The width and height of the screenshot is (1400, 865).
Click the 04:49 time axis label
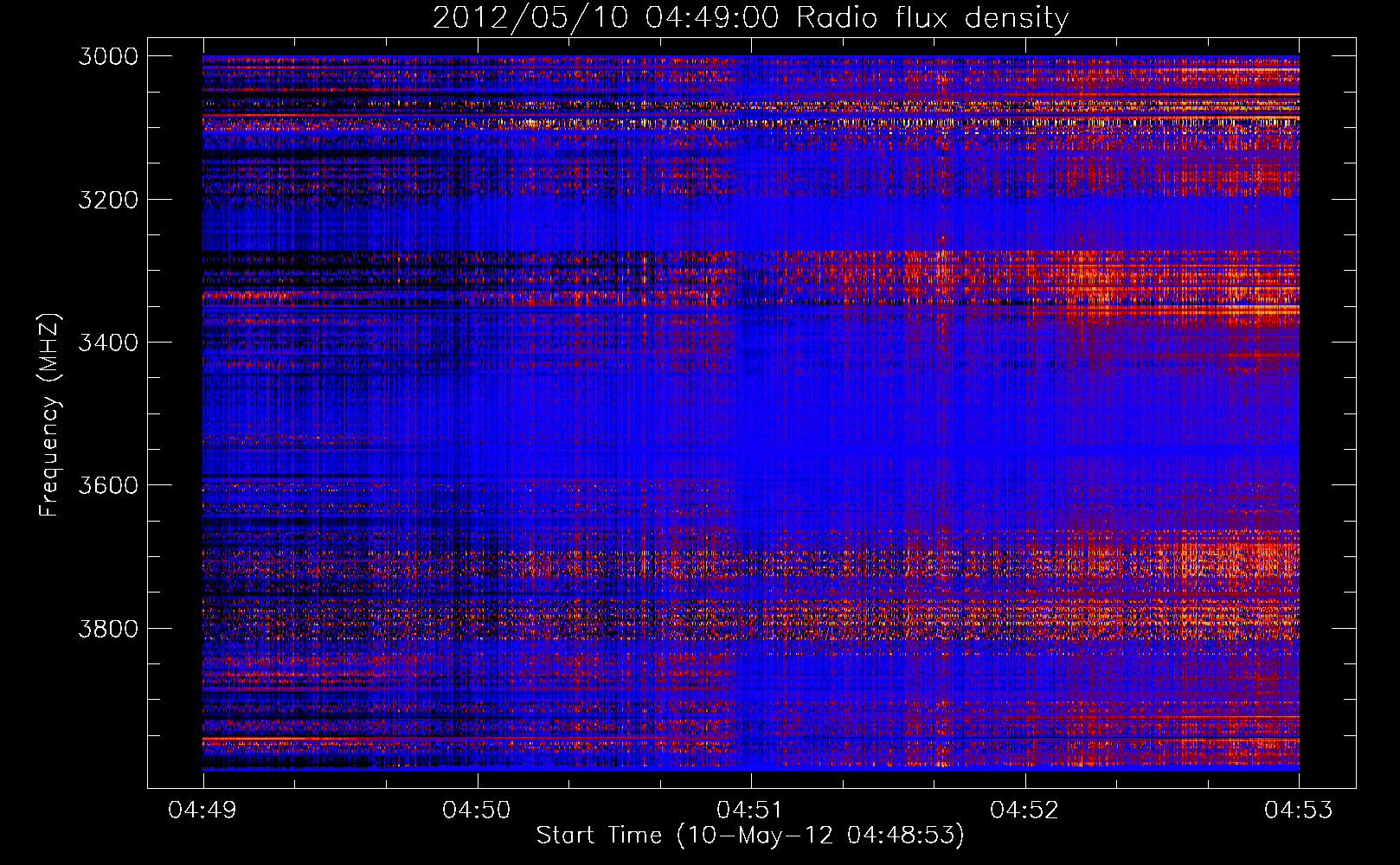[202, 811]
